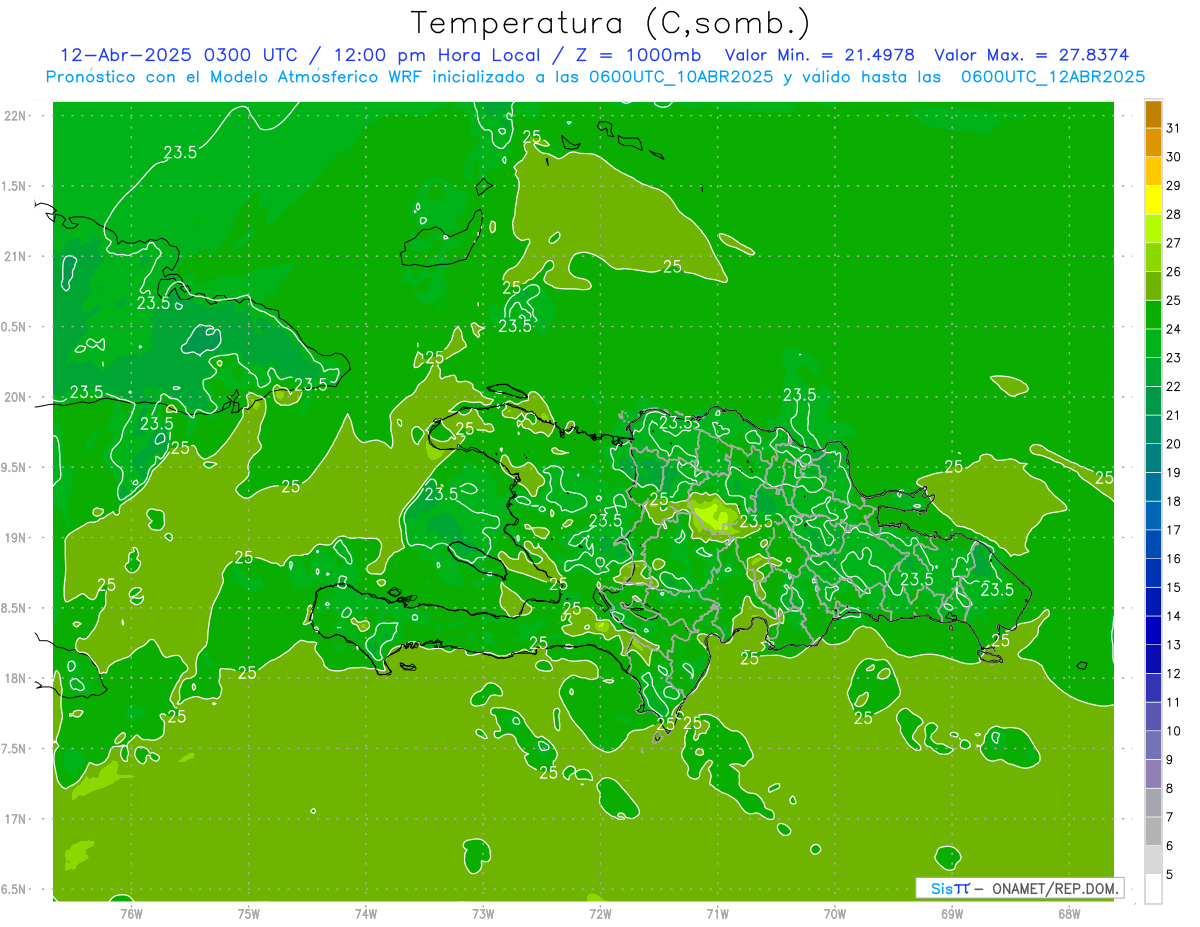This screenshot has width=1200, height=927.
Task: Click the 74W longitude axis label
Action: click(366, 913)
